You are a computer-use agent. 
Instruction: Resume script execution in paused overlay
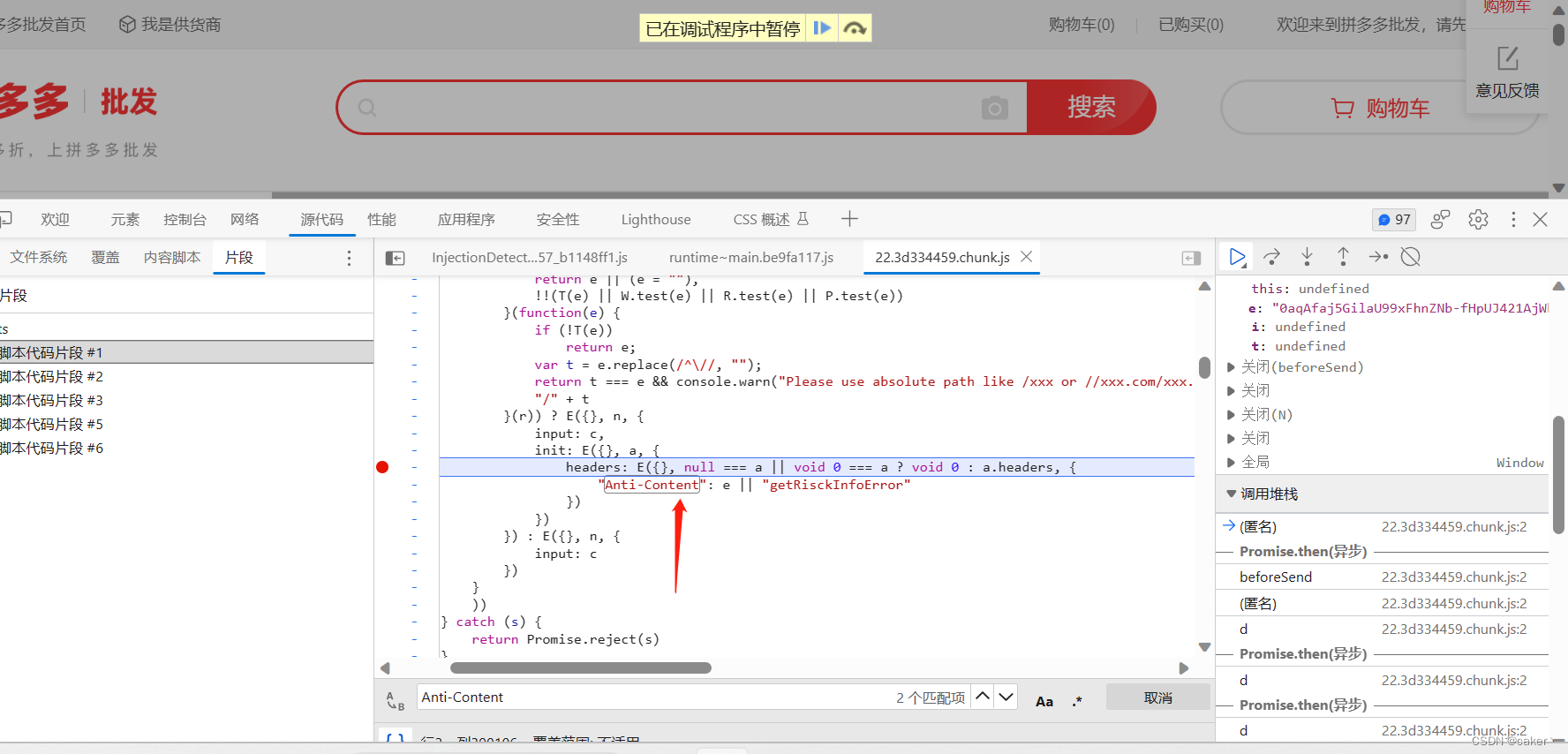point(822,28)
